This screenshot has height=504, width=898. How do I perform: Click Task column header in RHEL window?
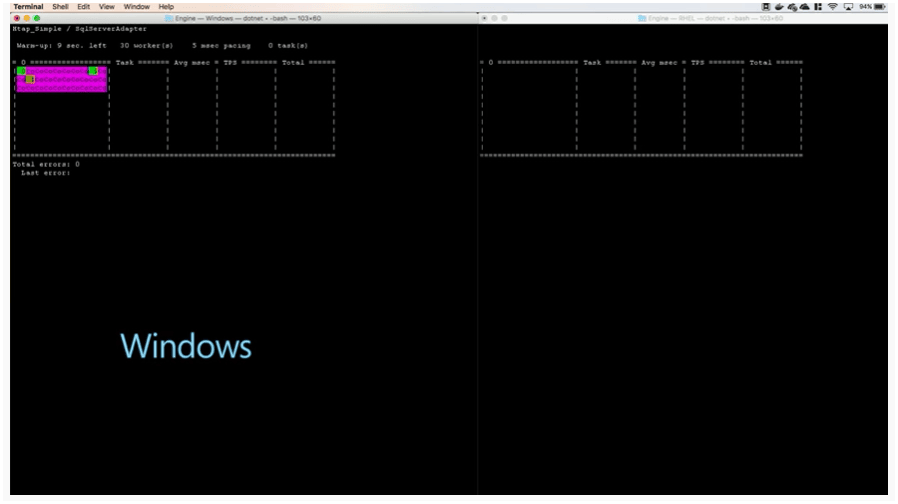tap(592, 62)
